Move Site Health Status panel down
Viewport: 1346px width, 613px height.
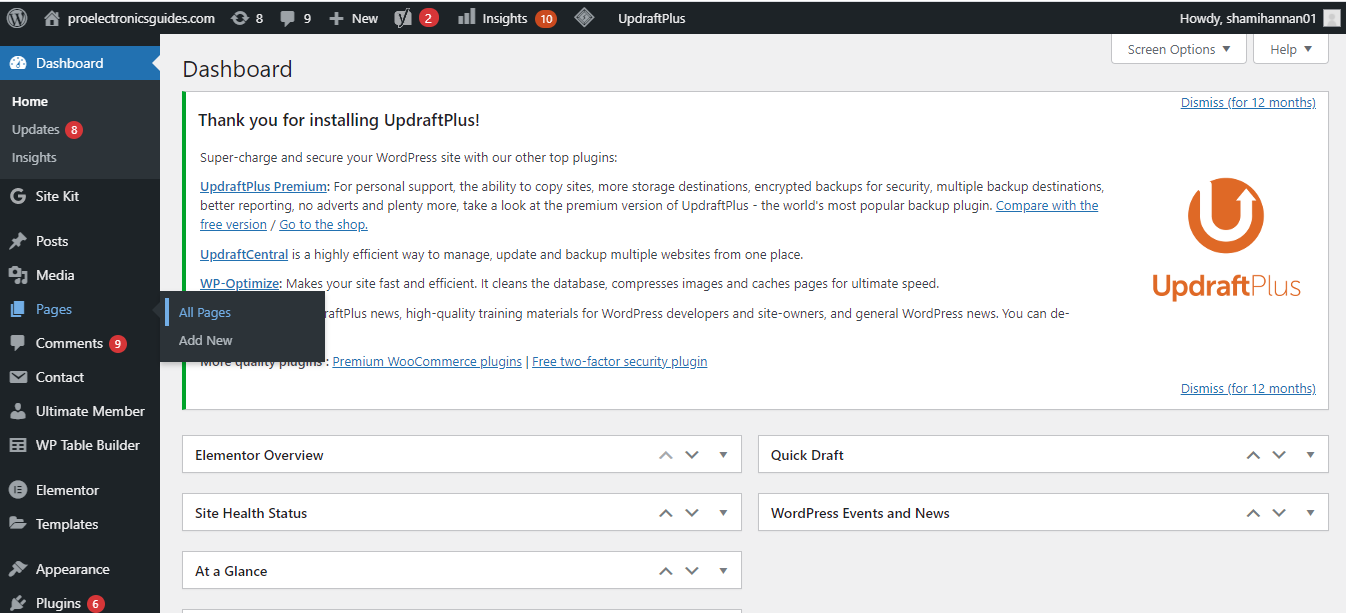692,513
